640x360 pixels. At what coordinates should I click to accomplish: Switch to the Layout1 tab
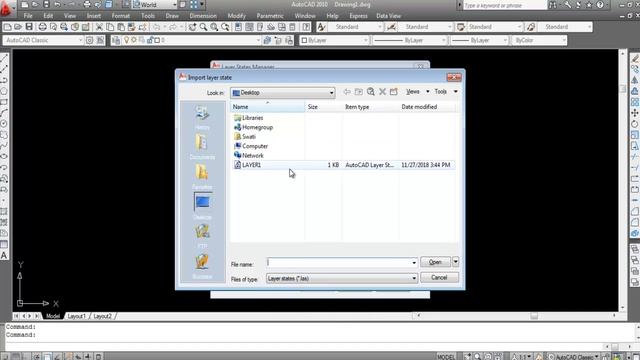[76, 316]
